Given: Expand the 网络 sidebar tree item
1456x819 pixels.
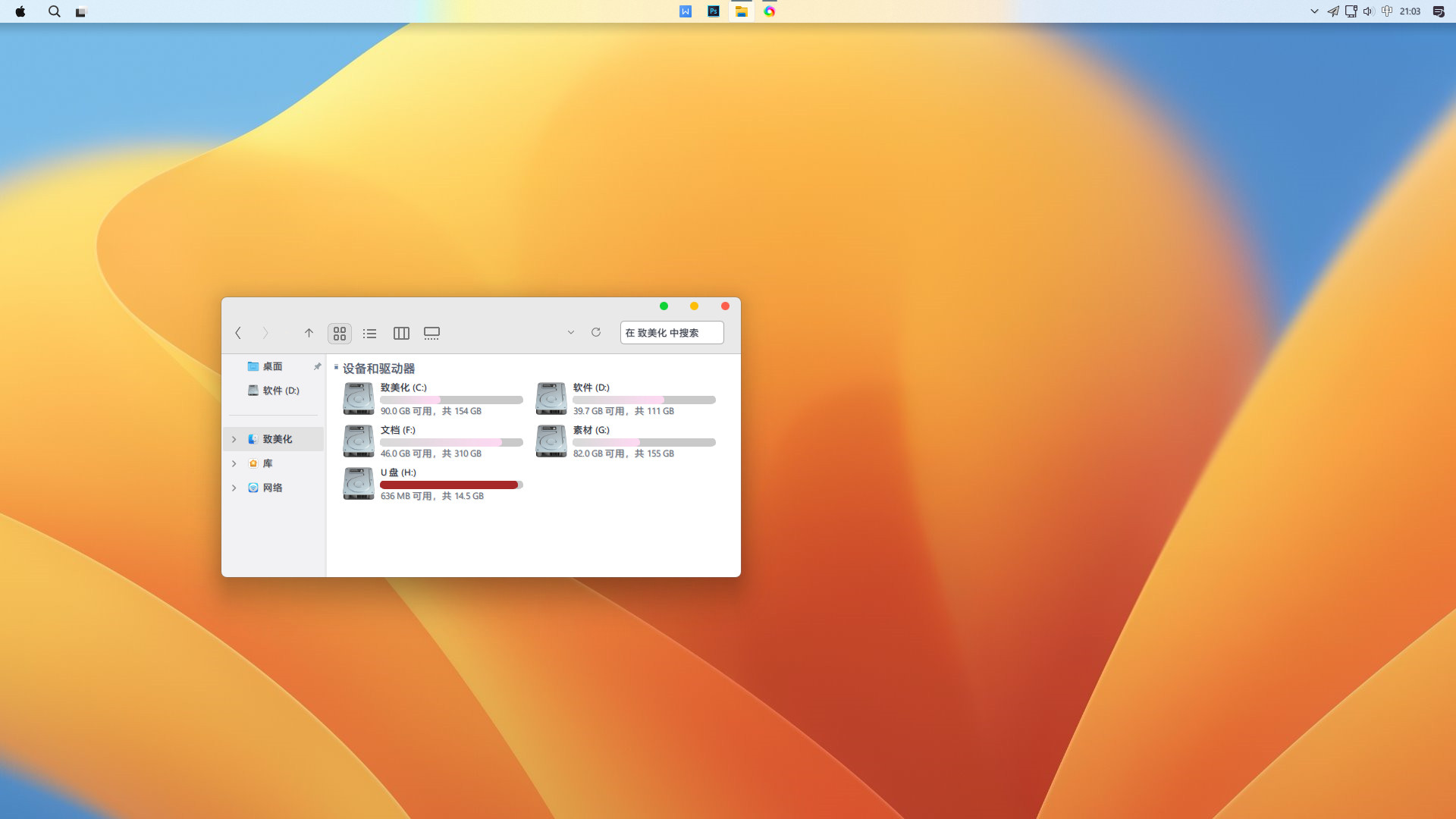Looking at the screenshot, I should (x=234, y=488).
